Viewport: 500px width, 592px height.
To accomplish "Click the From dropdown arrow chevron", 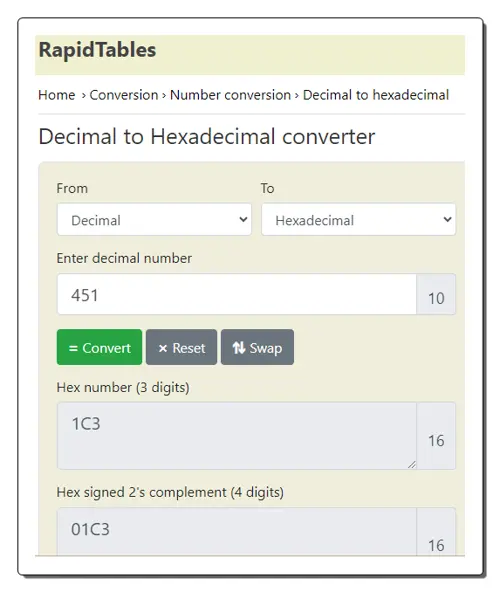I will pos(244,219).
